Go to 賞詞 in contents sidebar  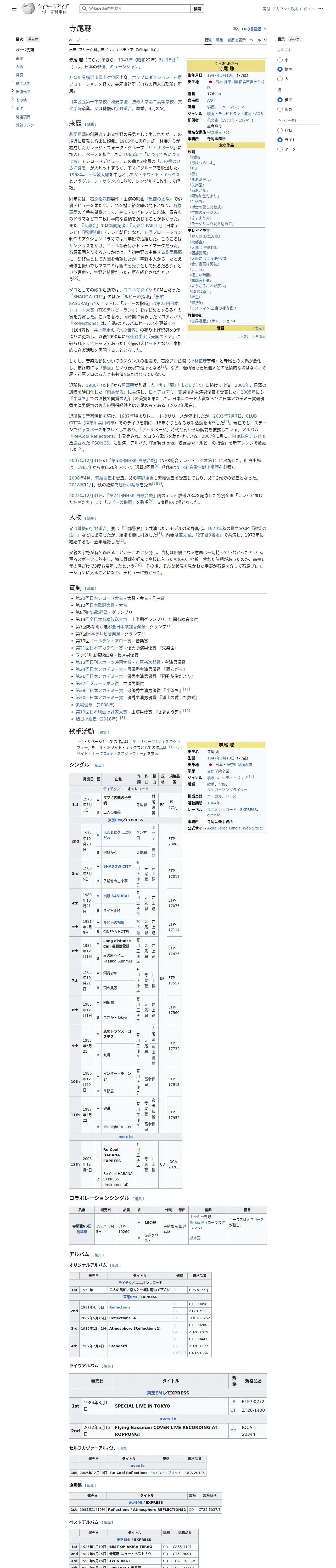20,75
